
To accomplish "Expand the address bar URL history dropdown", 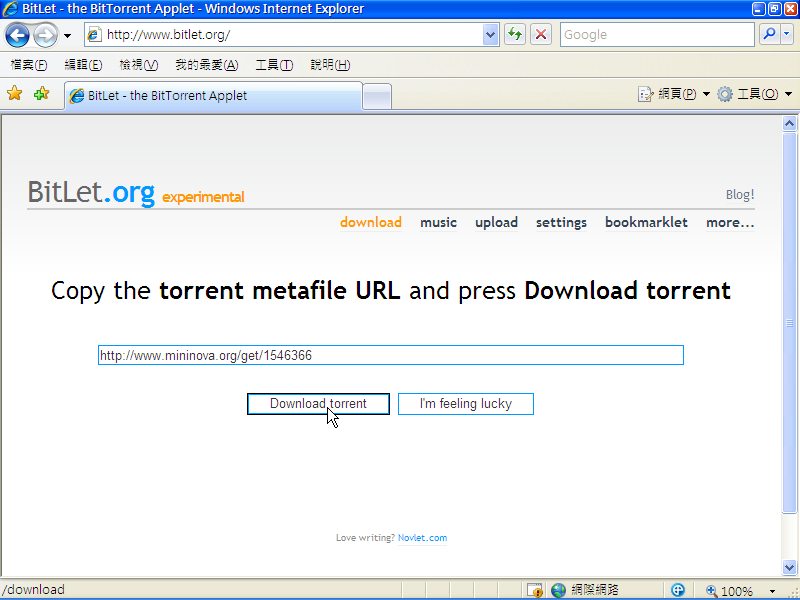I will coord(490,35).
